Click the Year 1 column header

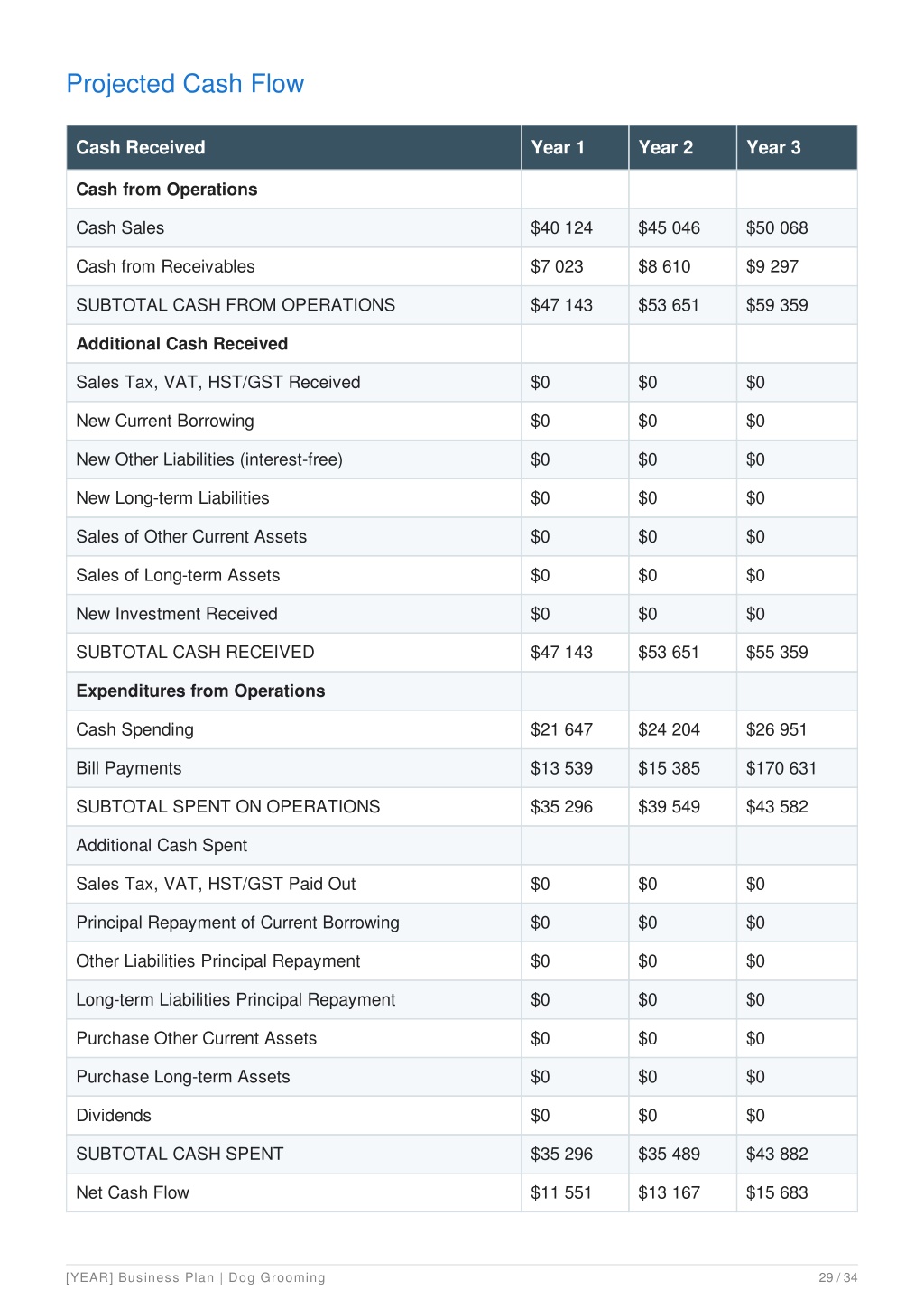point(558,147)
